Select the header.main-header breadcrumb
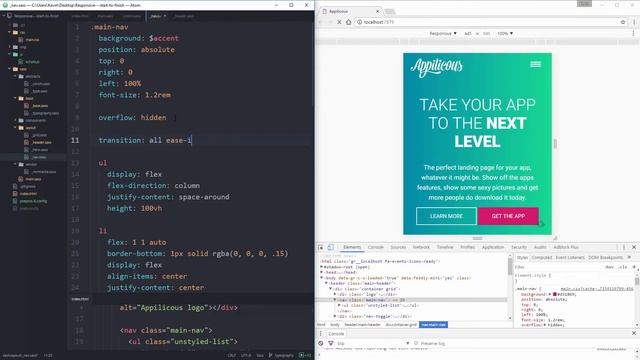 362,325
